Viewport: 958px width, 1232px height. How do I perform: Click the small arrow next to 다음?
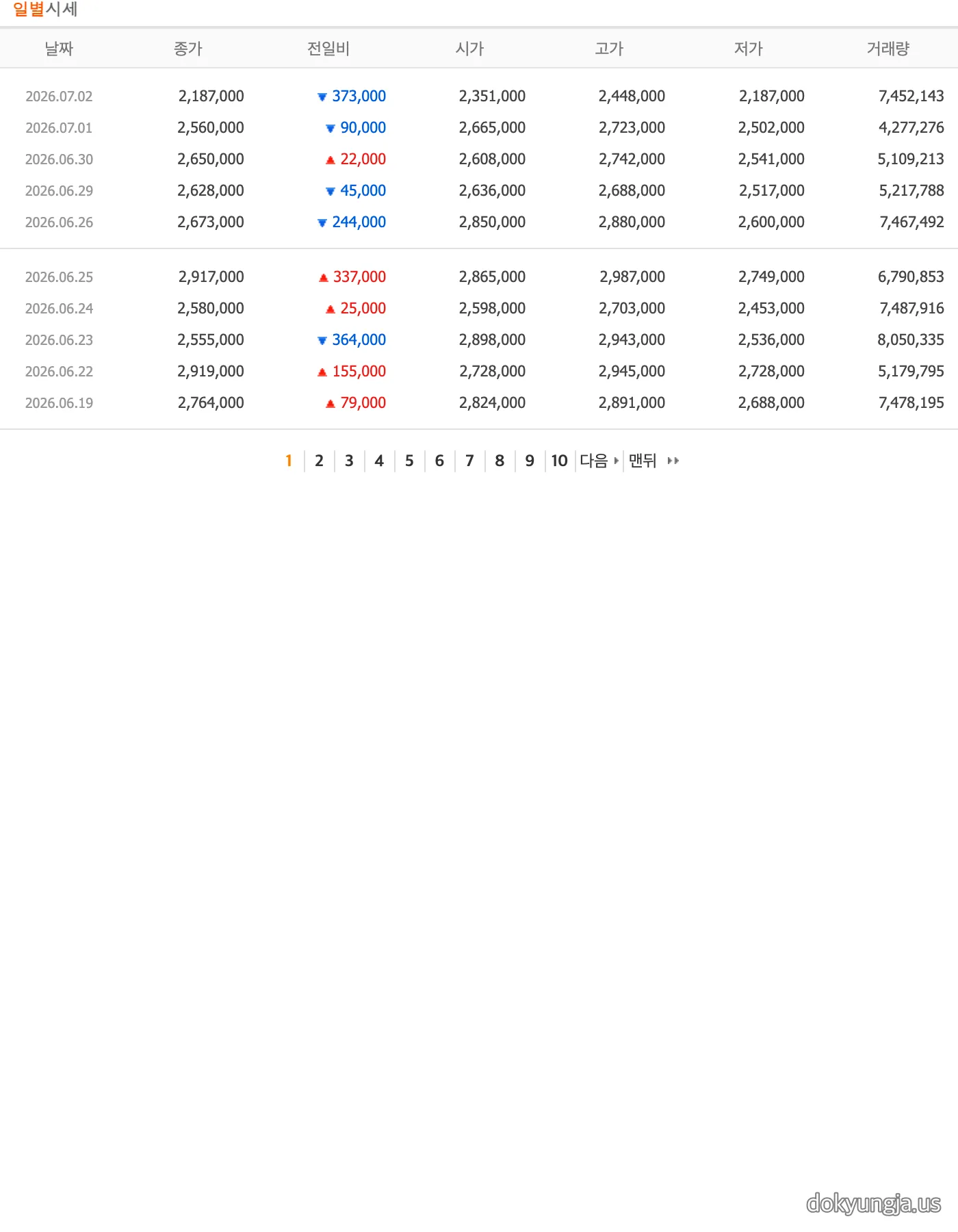[x=617, y=461]
